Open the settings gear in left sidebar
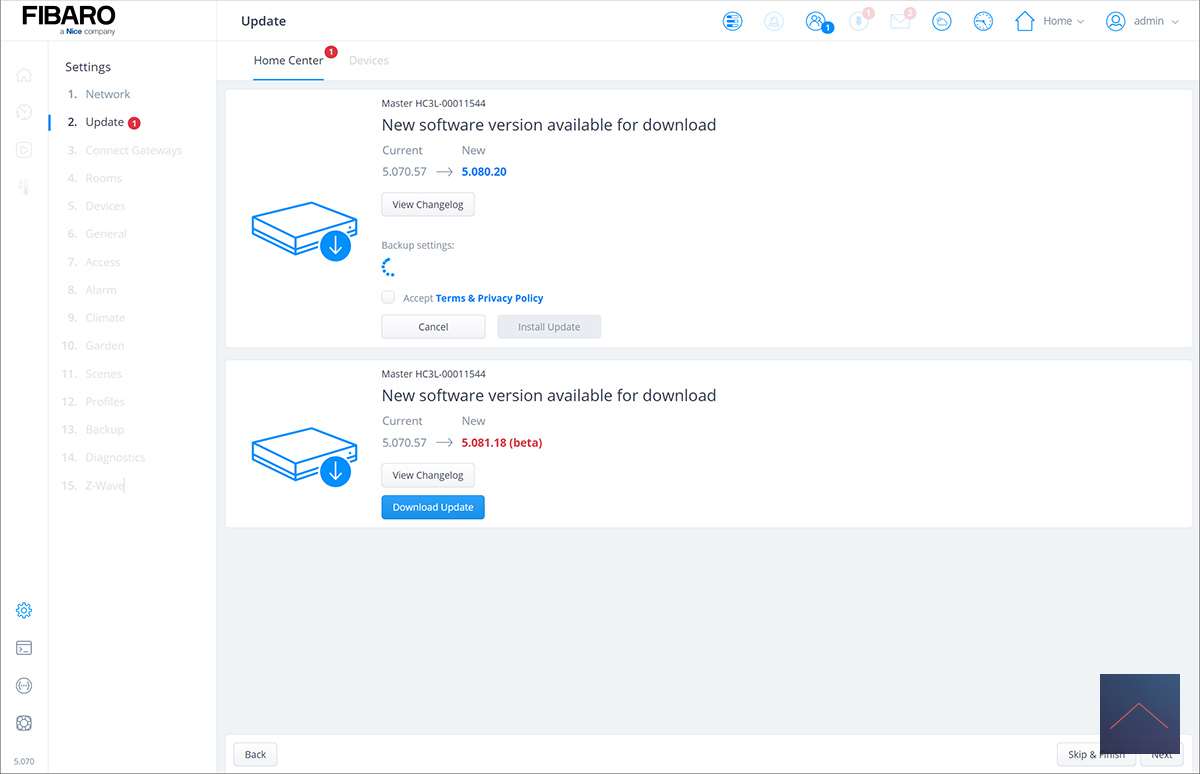This screenshot has height=774, width=1200. click(x=24, y=610)
